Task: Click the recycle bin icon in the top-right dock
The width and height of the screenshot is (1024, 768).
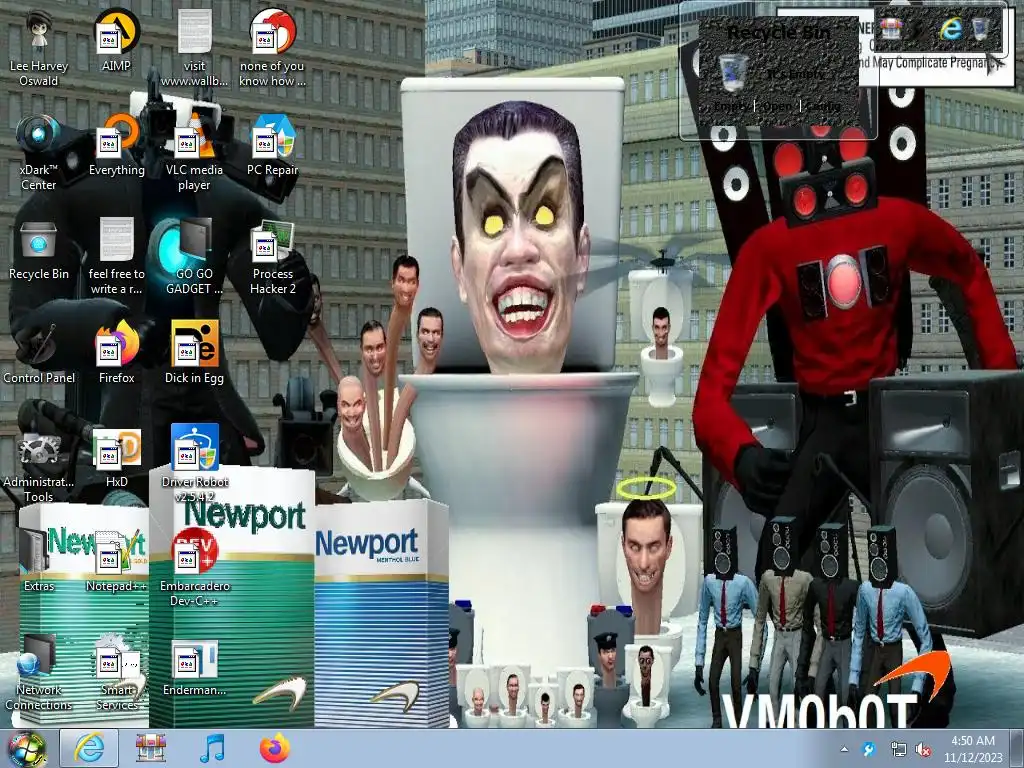Action: (x=980, y=29)
